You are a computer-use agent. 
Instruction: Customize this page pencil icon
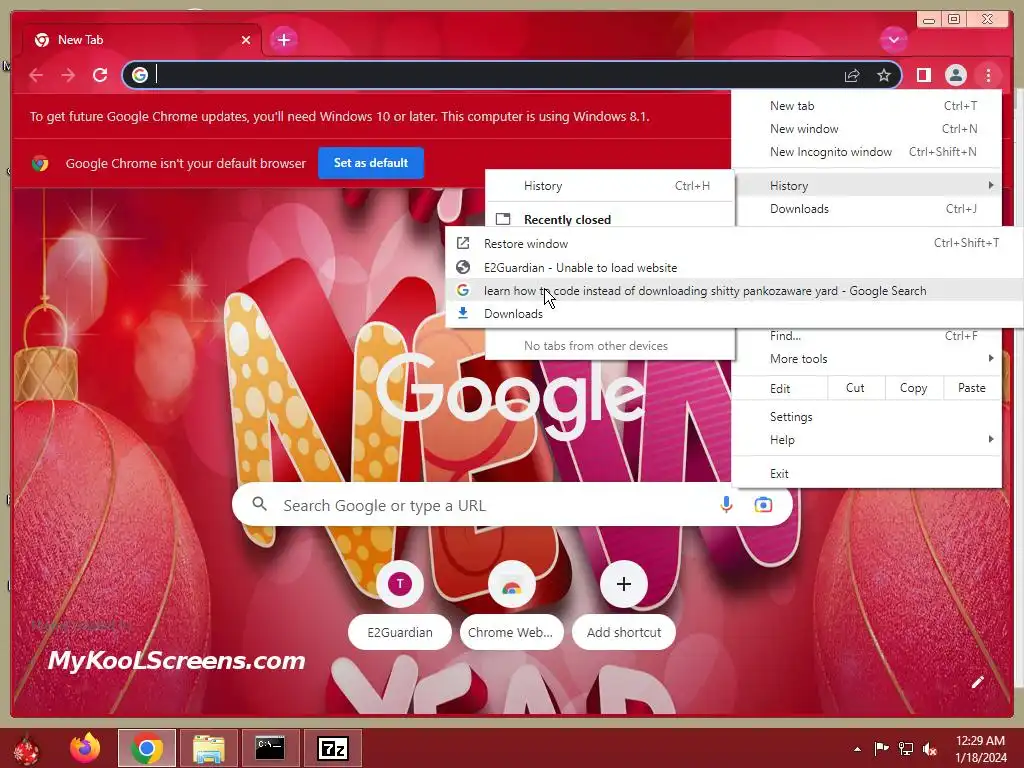(x=977, y=682)
